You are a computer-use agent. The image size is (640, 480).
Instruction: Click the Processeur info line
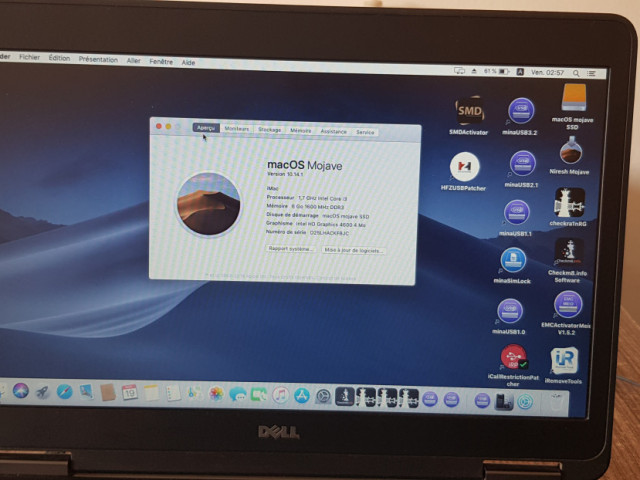(x=307, y=198)
